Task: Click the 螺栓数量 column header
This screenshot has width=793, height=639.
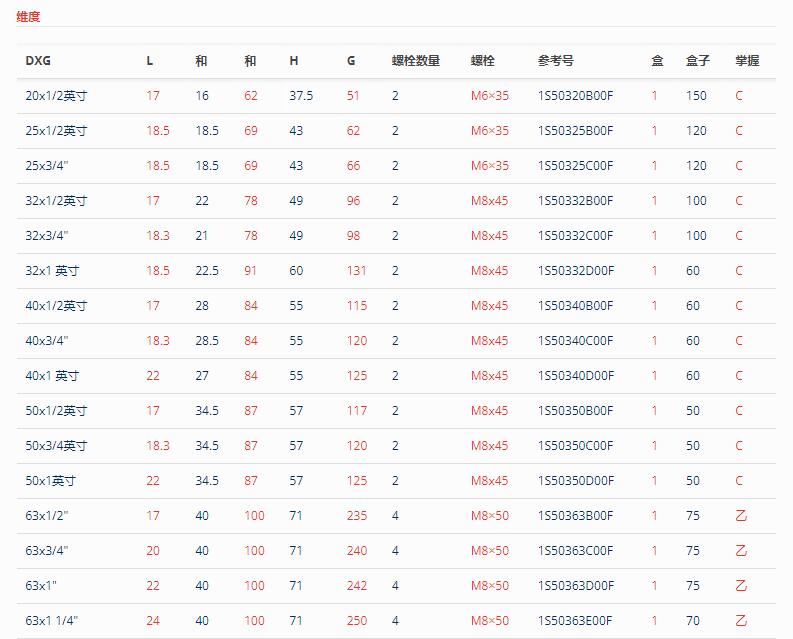Action: 416,61
